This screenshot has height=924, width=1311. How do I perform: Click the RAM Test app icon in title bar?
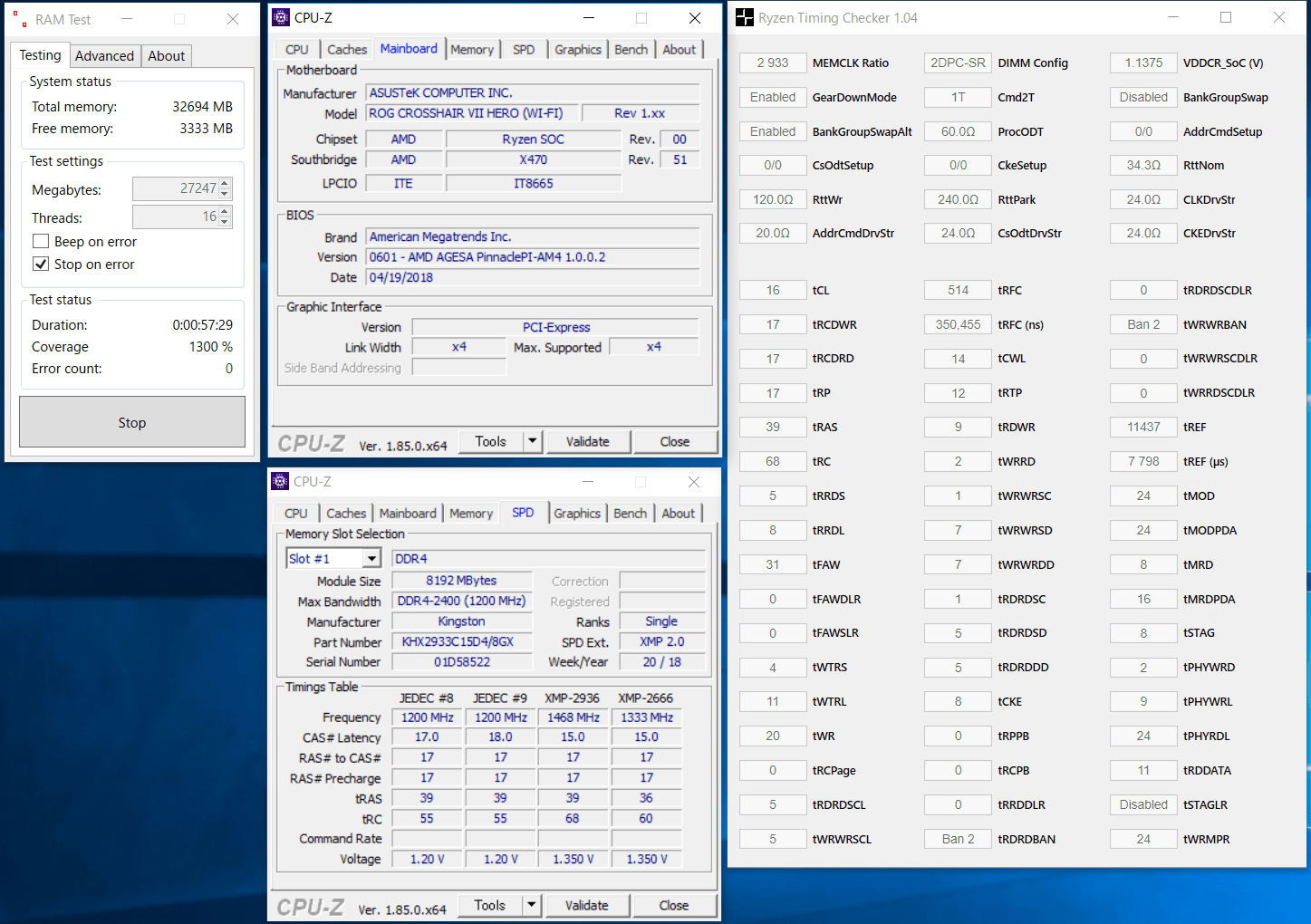click(20, 19)
